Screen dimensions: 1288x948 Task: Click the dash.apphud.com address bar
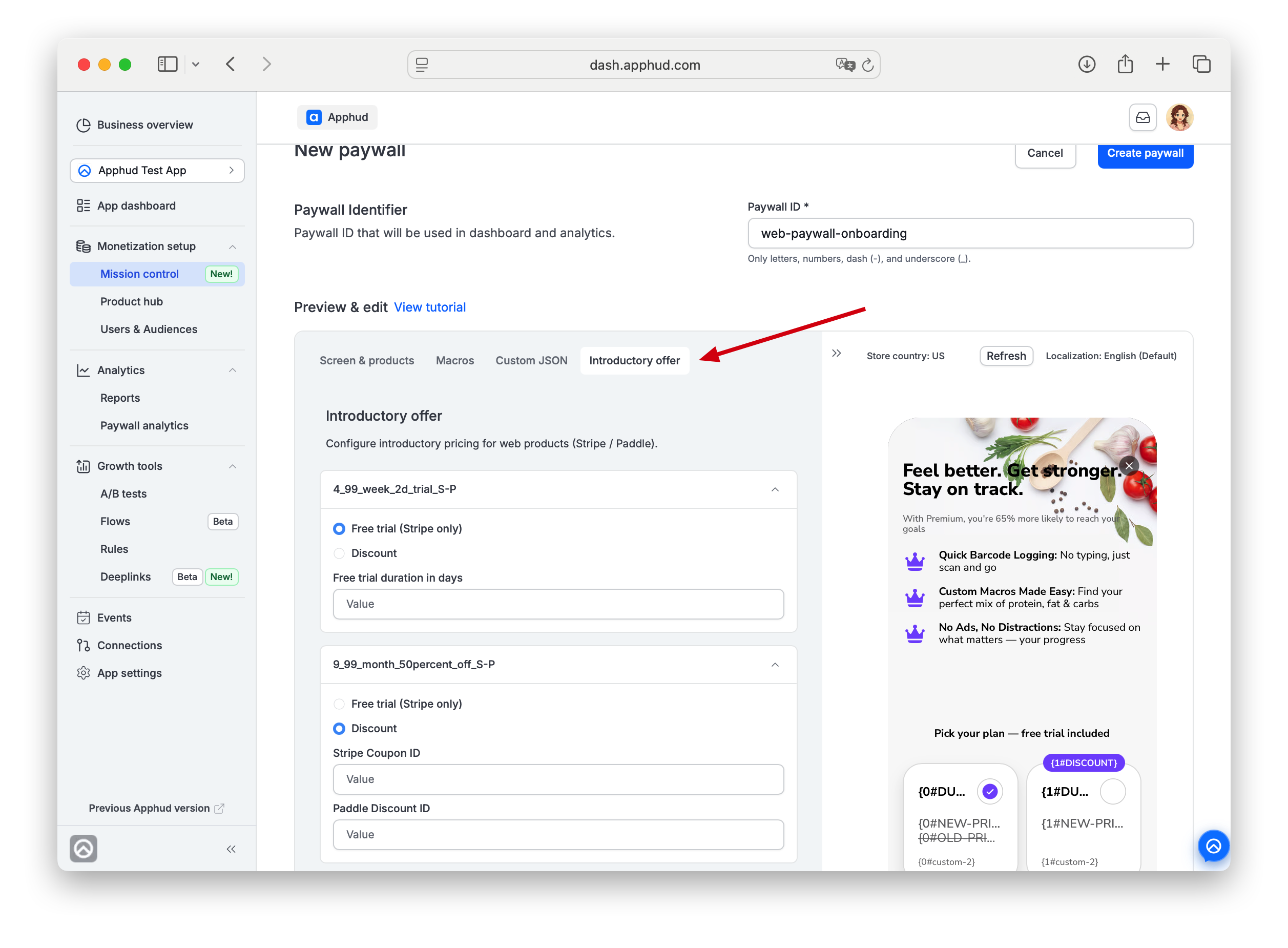click(x=645, y=64)
